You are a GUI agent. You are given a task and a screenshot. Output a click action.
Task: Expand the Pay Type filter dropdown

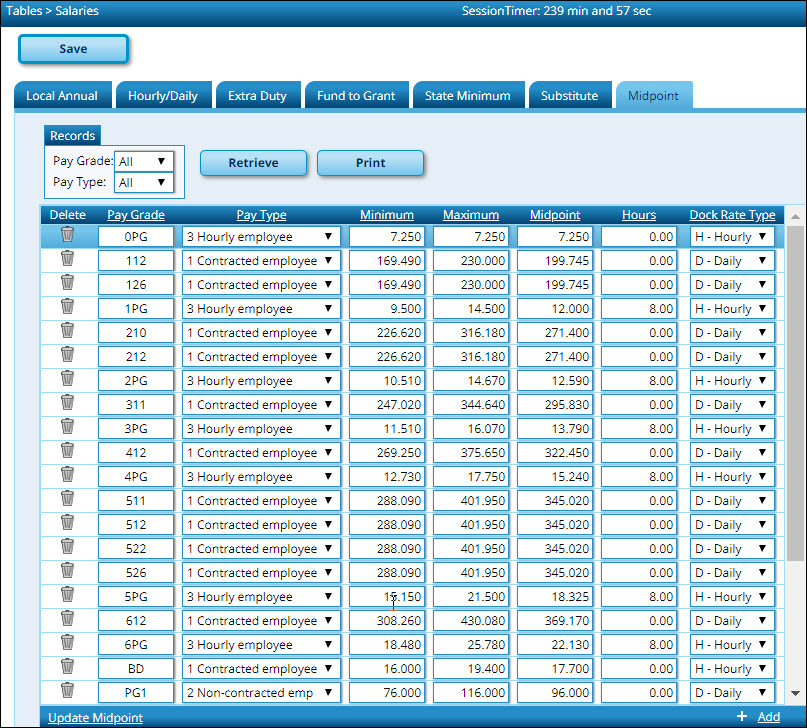(144, 183)
